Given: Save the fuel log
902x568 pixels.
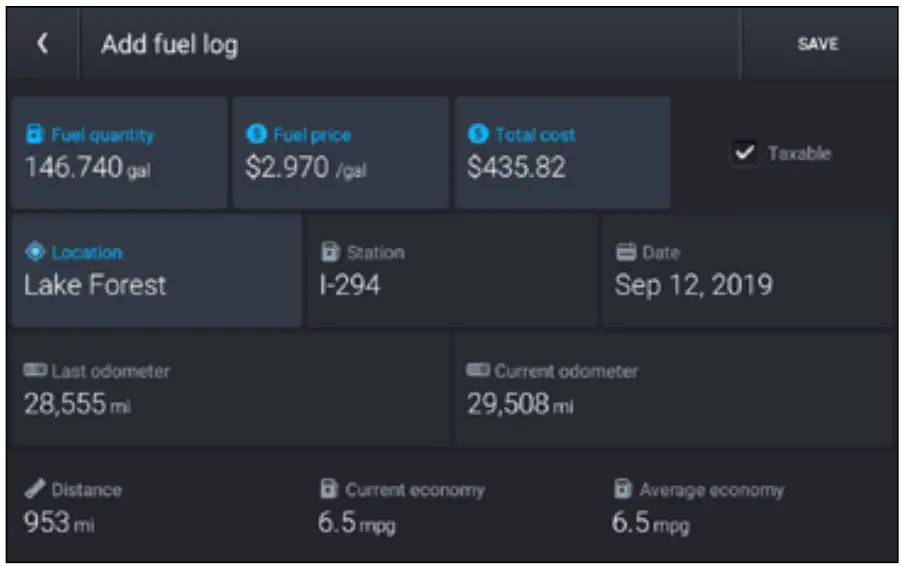Looking at the screenshot, I should 817,44.
